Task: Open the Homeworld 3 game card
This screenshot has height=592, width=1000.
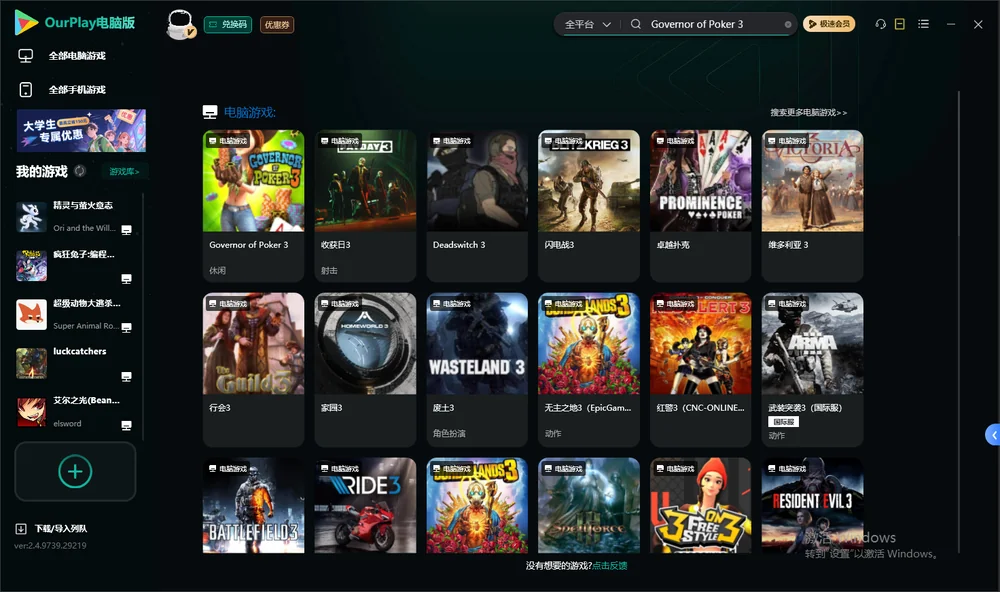Action: coord(365,369)
